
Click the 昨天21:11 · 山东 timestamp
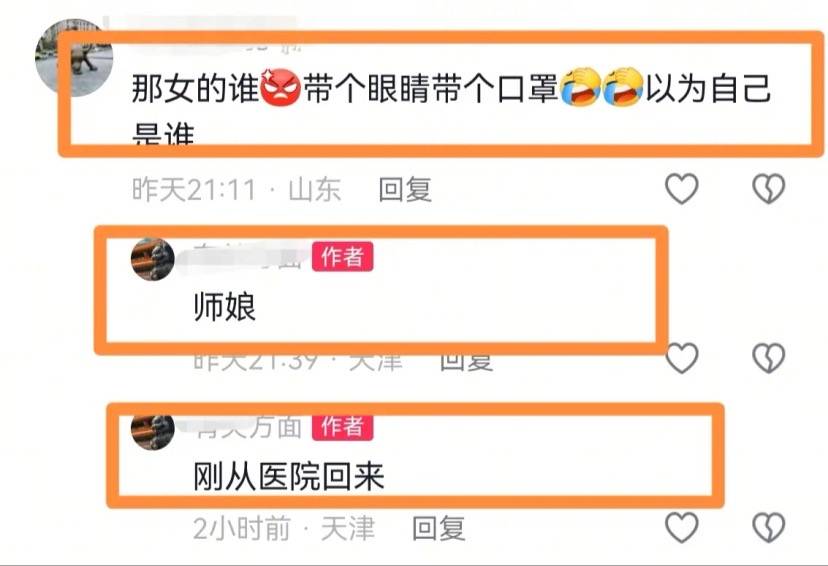[x=237, y=190]
